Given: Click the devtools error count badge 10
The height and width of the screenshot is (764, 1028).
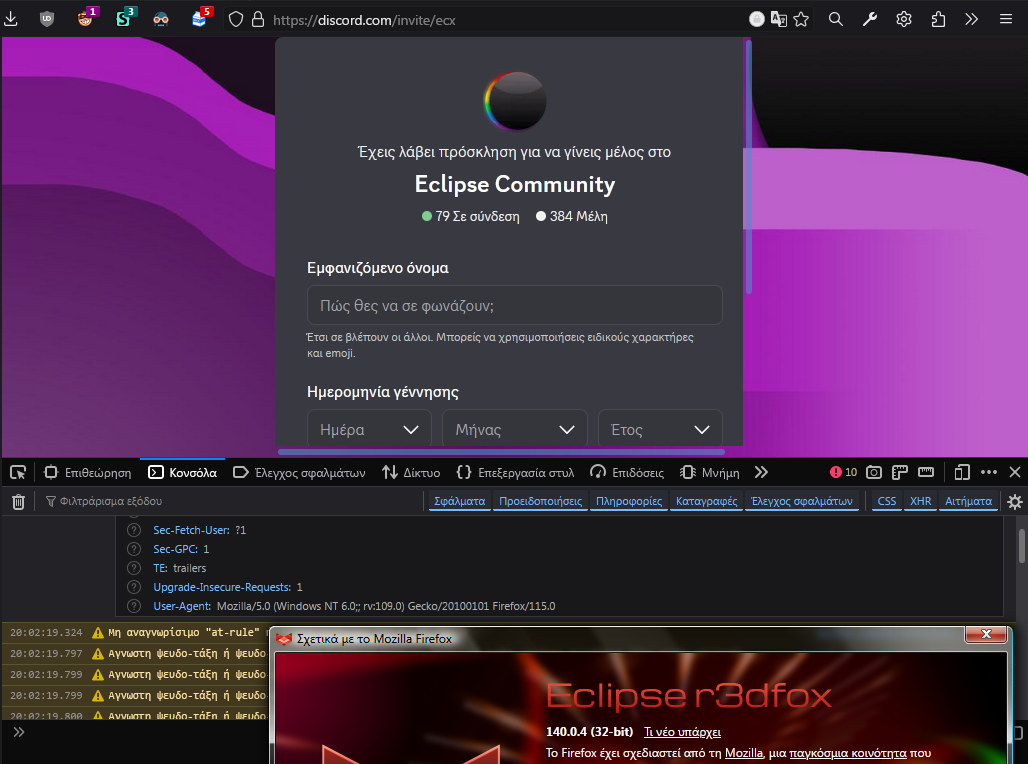Looking at the screenshot, I should (x=843, y=472).
